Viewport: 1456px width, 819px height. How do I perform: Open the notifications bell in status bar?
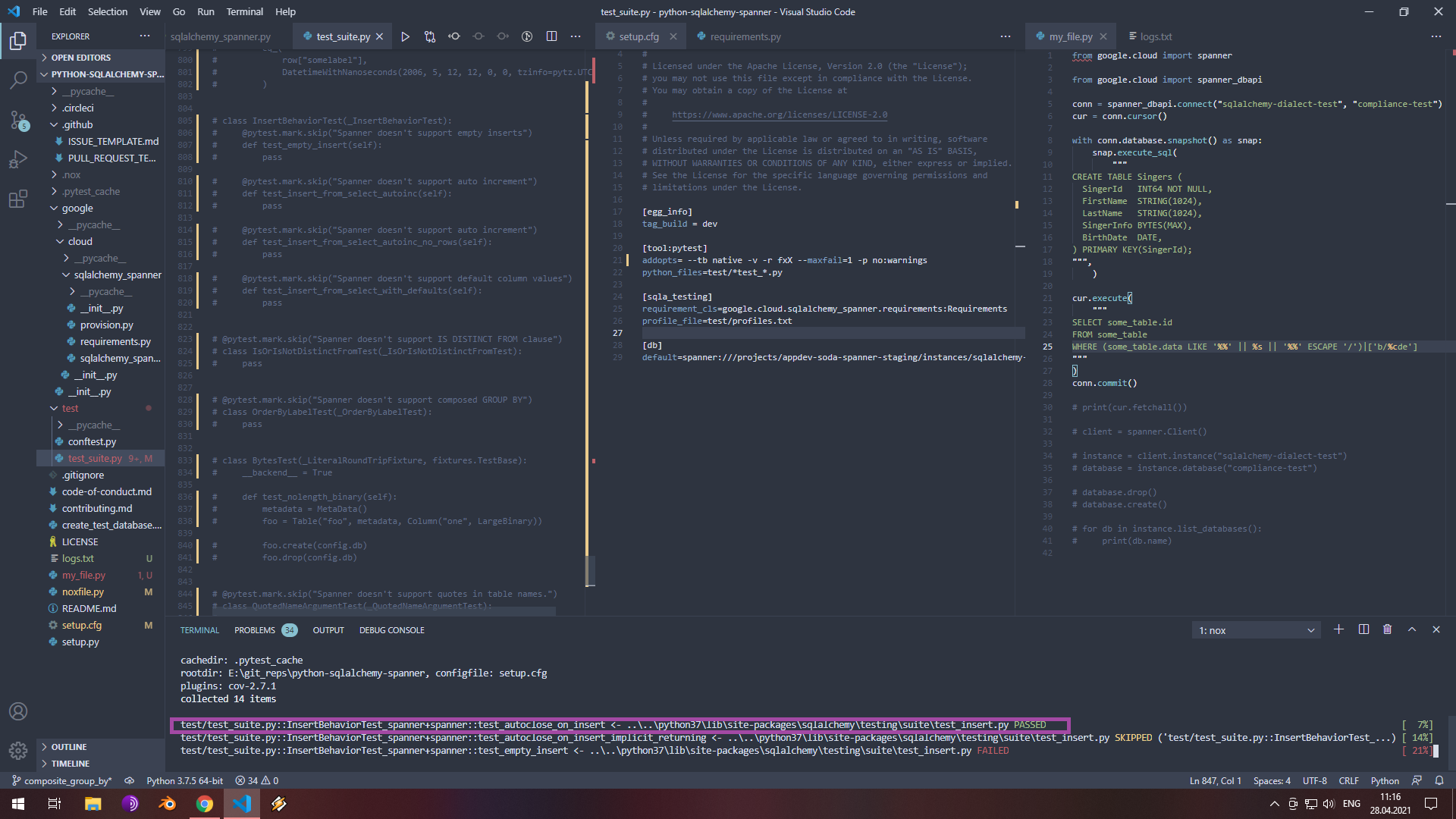click(1439, 780)
